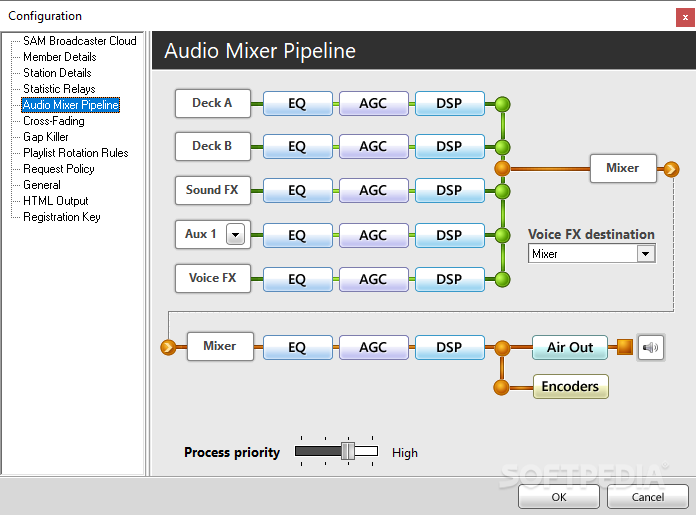Viewport: 696px width, 515px height.
Task: Open the bottom Mixer row DSP module
Action: coord(450,347)
